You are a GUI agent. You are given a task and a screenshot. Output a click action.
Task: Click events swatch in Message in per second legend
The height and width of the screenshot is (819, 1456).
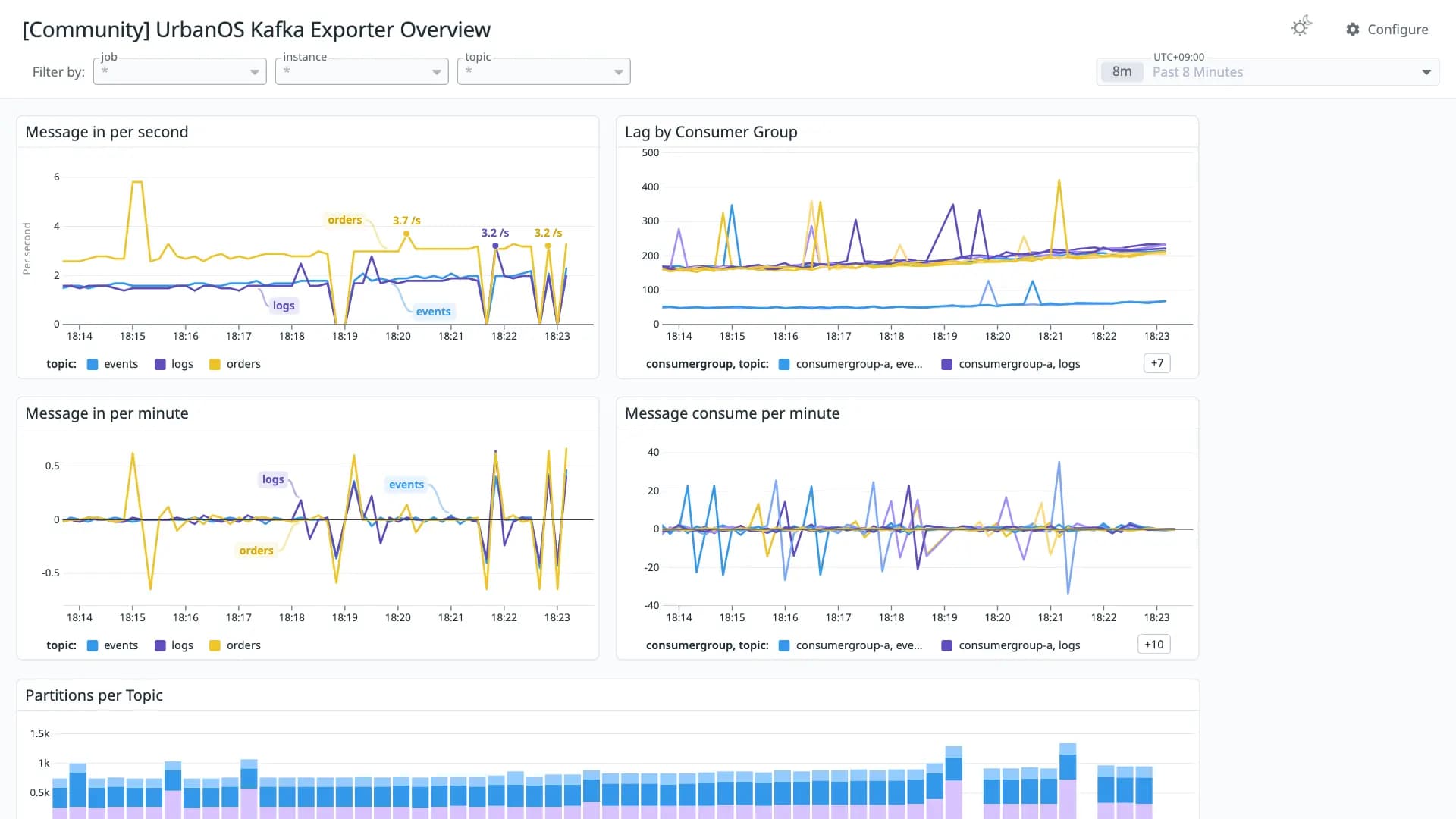click(93, 365)
